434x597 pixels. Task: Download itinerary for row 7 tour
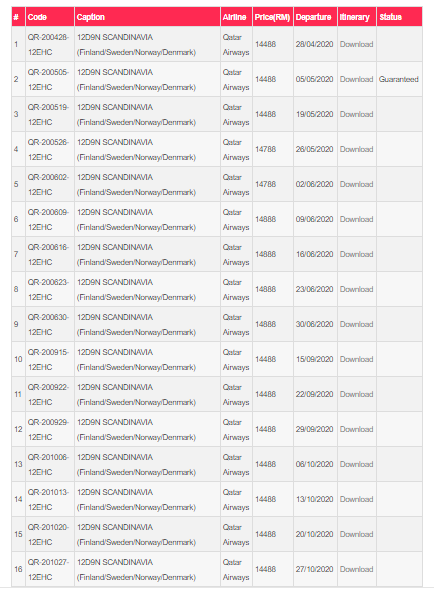point(356,254)
